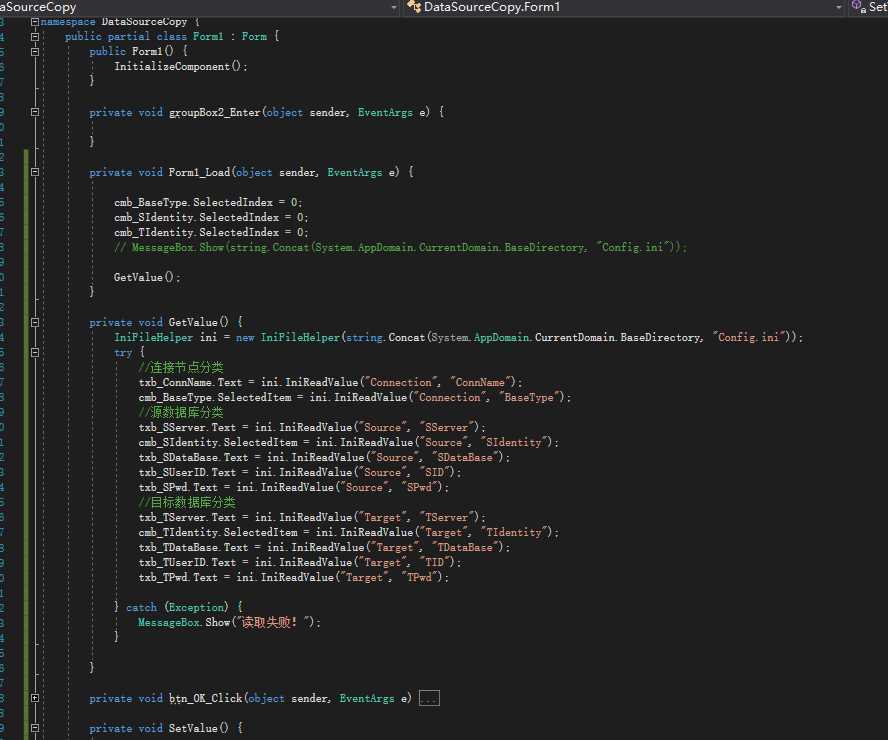Click the "cmb_SIdentity.SelectedIndex = 0;" line

click(211, 217)
